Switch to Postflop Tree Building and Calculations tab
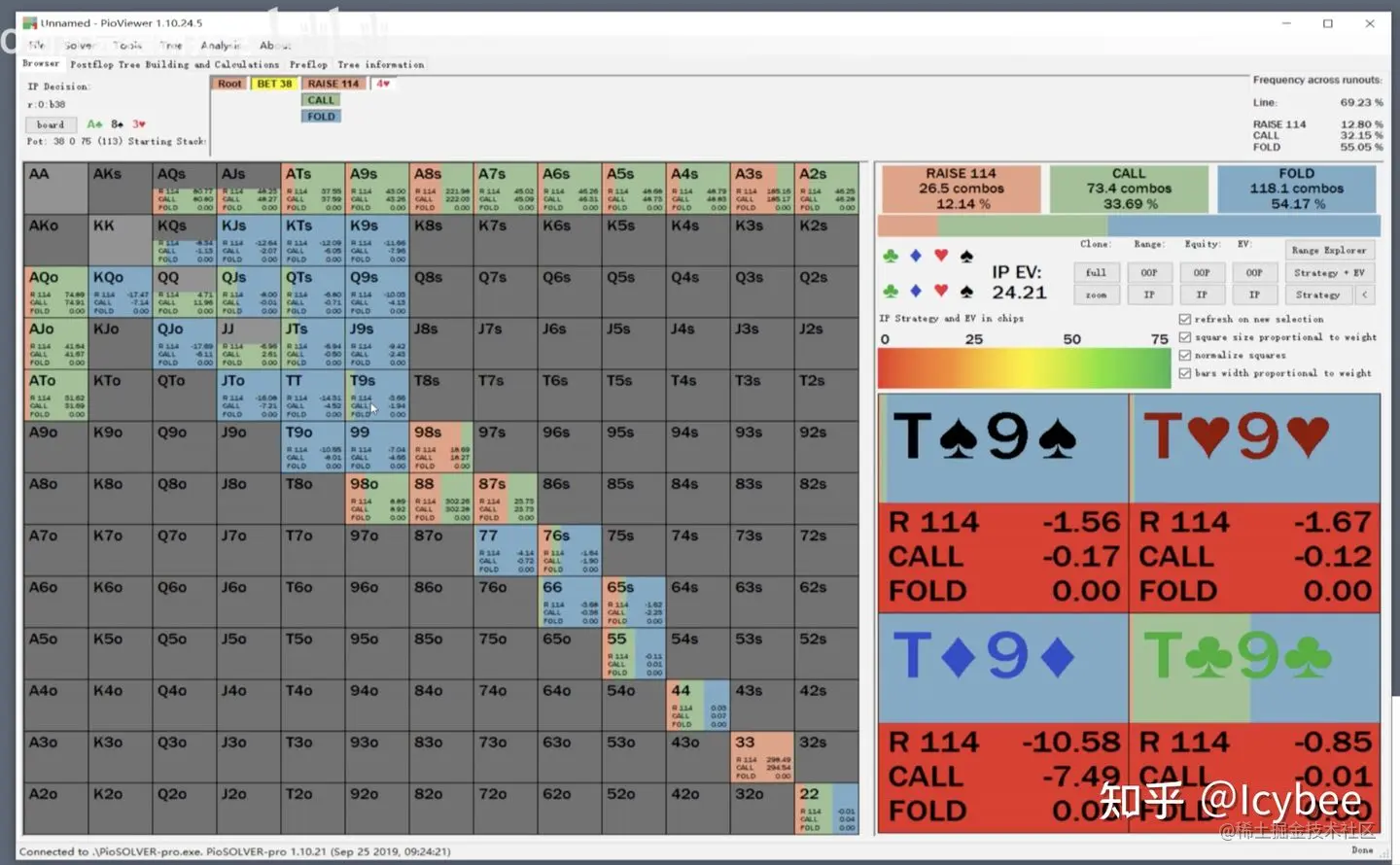 (174, 64)
